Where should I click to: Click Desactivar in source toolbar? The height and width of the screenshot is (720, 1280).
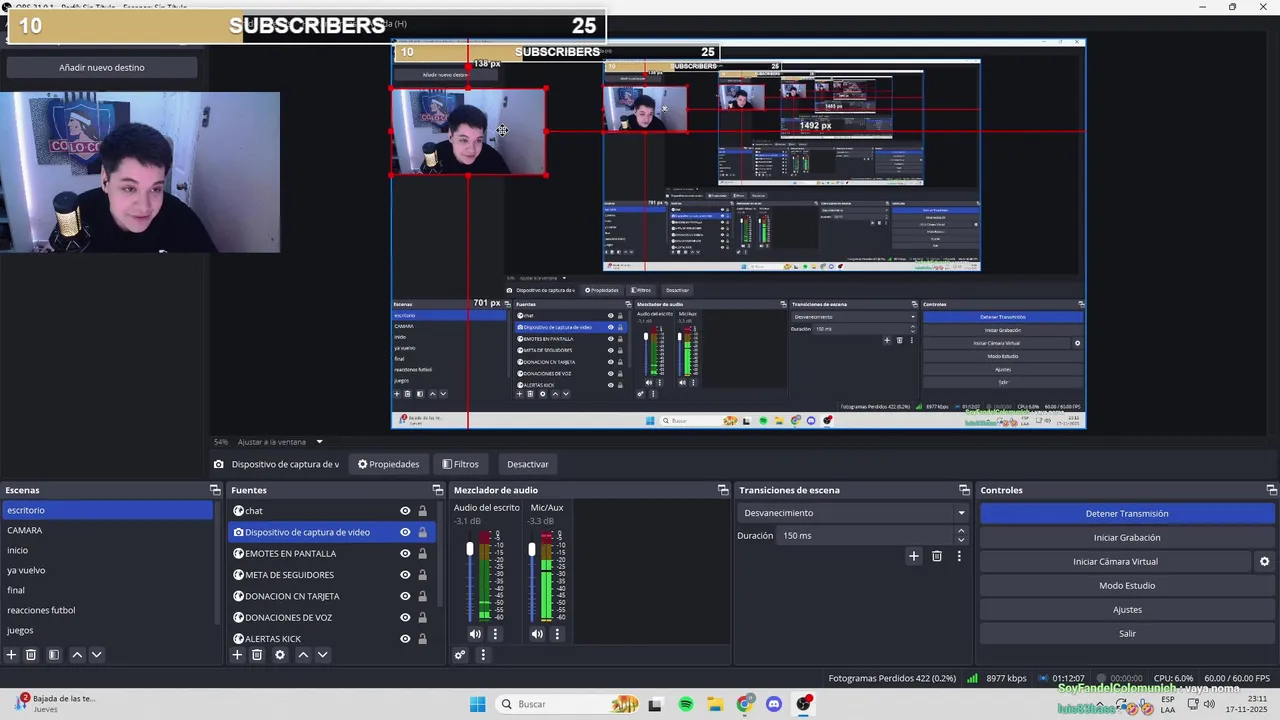coord(527,464)
